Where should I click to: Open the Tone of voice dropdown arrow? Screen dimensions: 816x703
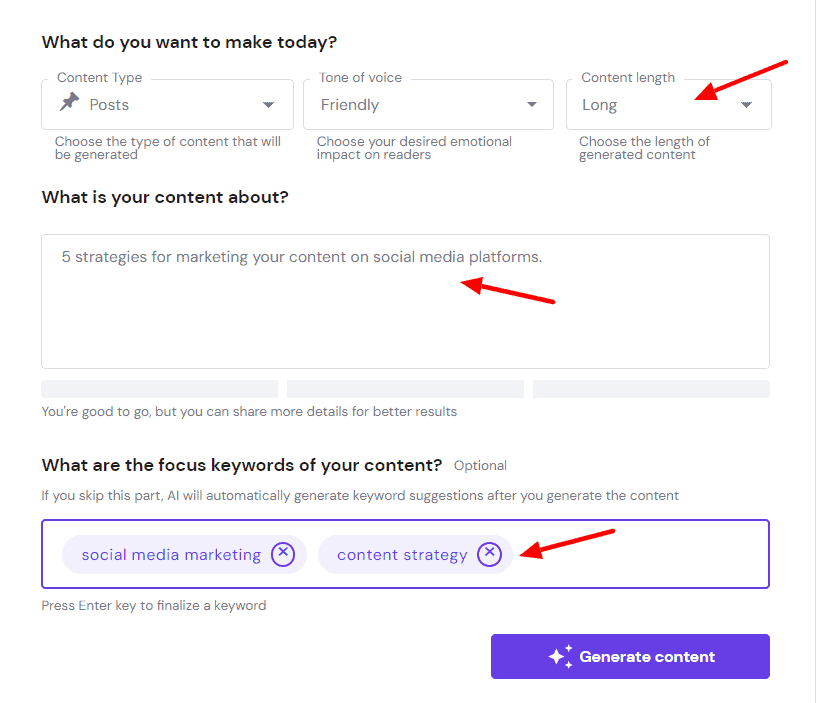[531, 105]
